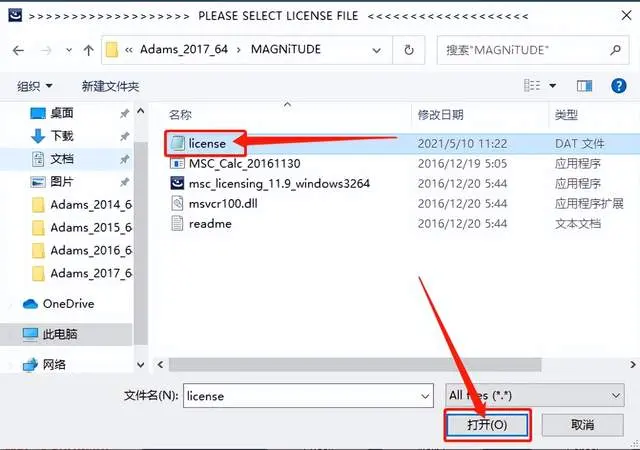This screenshot has height=450, width=640.
Task: Go up one folder level
Action: tap(88, 50)
